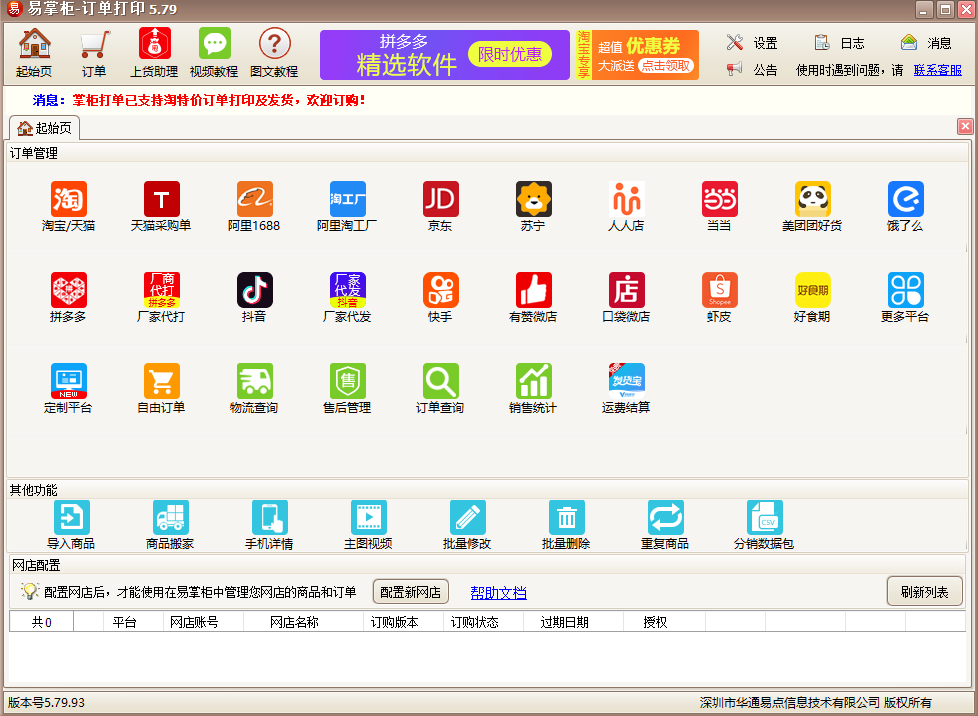Click the 网店名称 column header
This screenshot has width=978, height=716.
(294, 622)
